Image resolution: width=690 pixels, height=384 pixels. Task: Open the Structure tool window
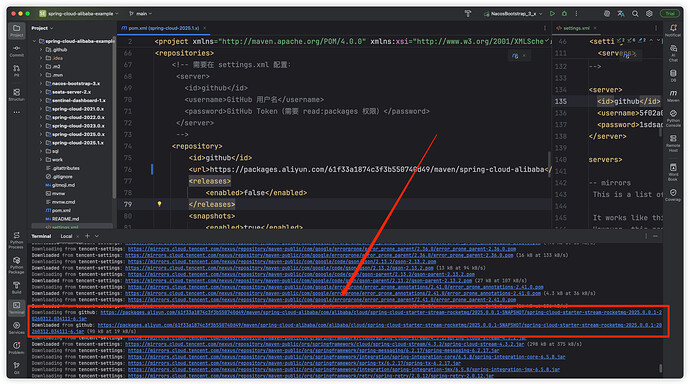pos(16,94)
